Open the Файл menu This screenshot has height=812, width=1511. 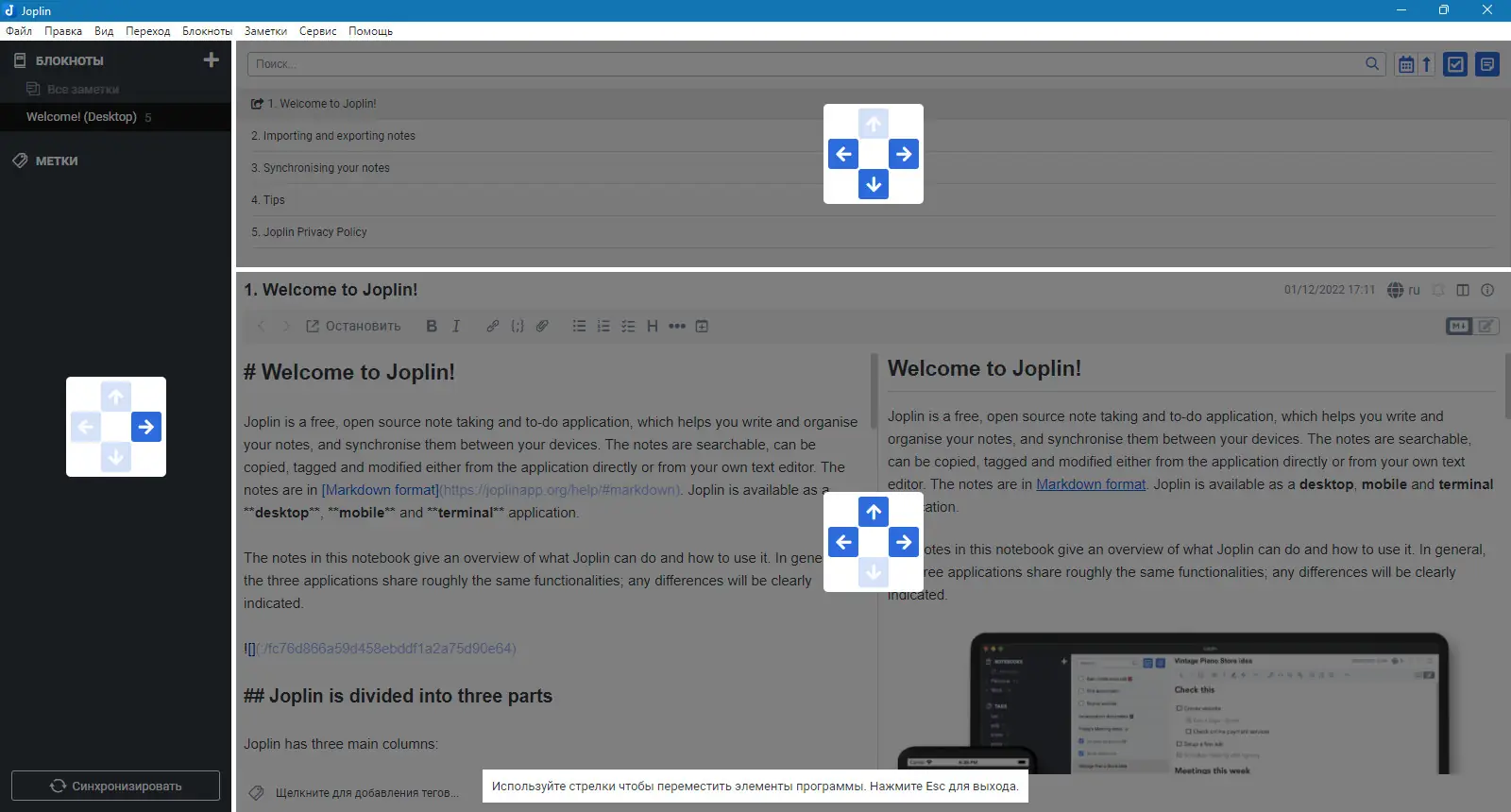(x=19, y=31)
